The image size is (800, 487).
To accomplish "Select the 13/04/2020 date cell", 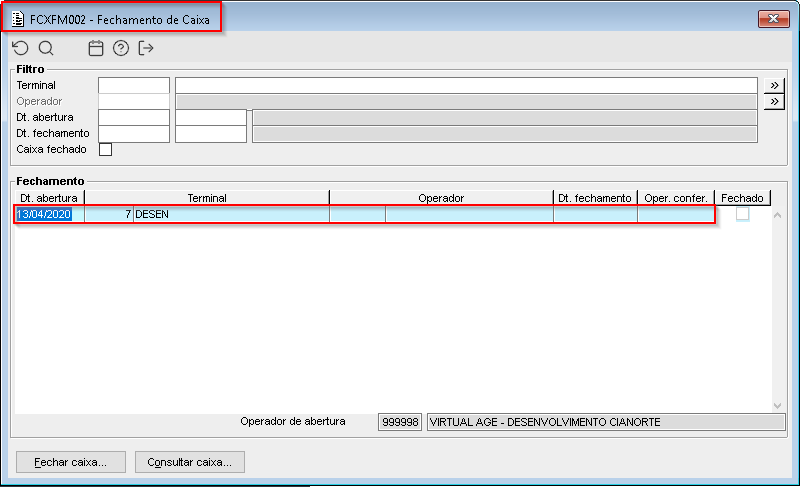I will click(49, 214).
